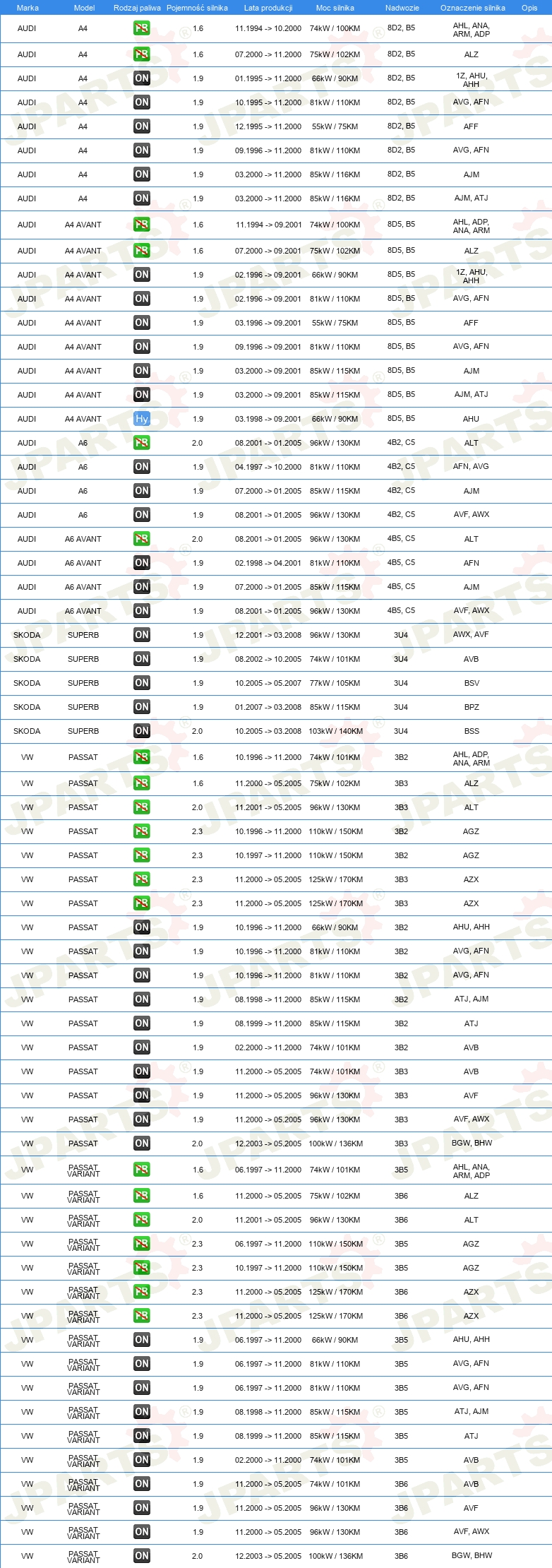Click the Rodzaj paliwa column header
This screenshot has height=1568, width=552.
point(137,8)
